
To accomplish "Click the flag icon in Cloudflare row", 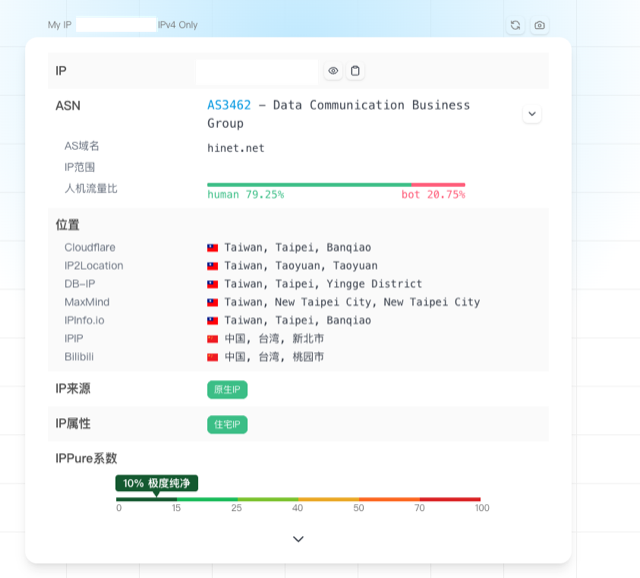I will [x=212, y=248].
